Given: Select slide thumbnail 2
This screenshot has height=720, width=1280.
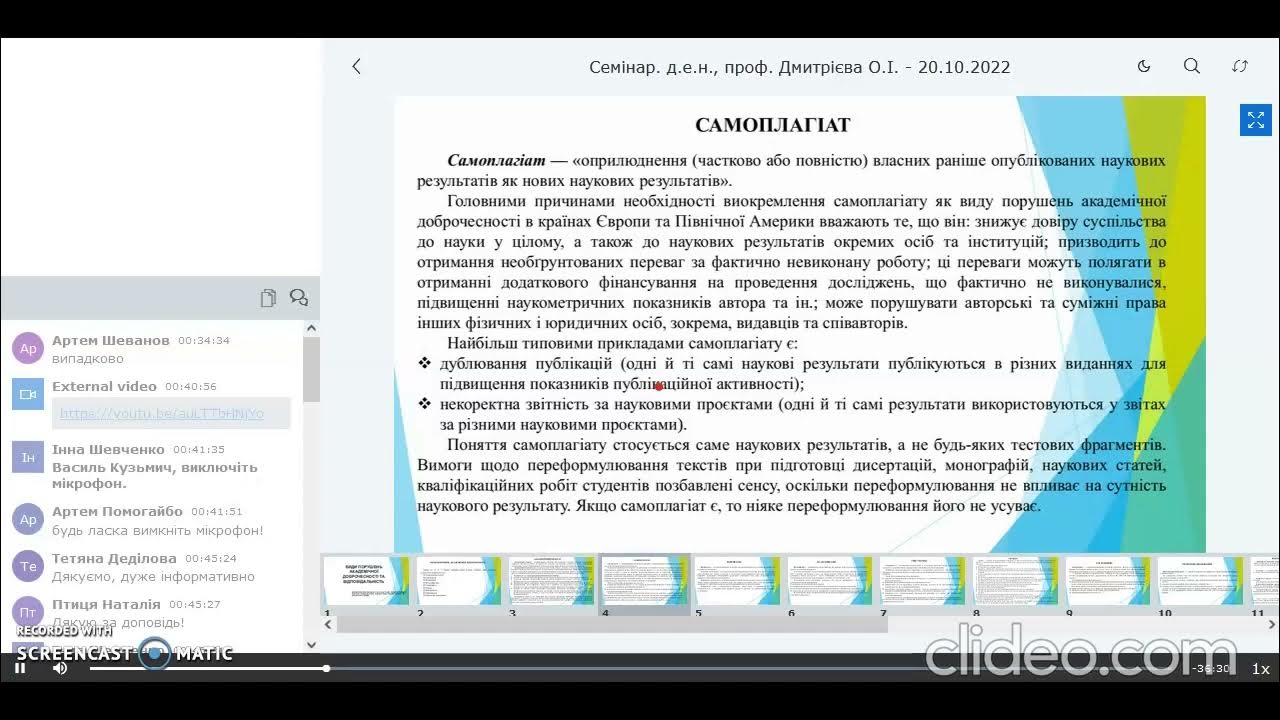Looking at the screenshot, I should click(459, 580).
